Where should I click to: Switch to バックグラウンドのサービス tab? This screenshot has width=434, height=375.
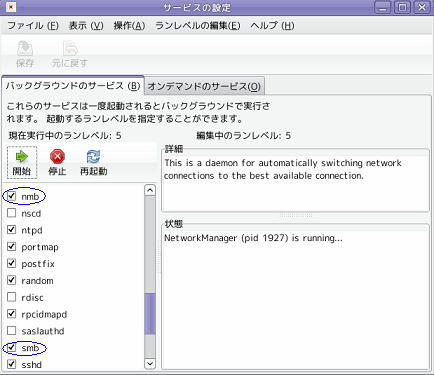(73, 86)
